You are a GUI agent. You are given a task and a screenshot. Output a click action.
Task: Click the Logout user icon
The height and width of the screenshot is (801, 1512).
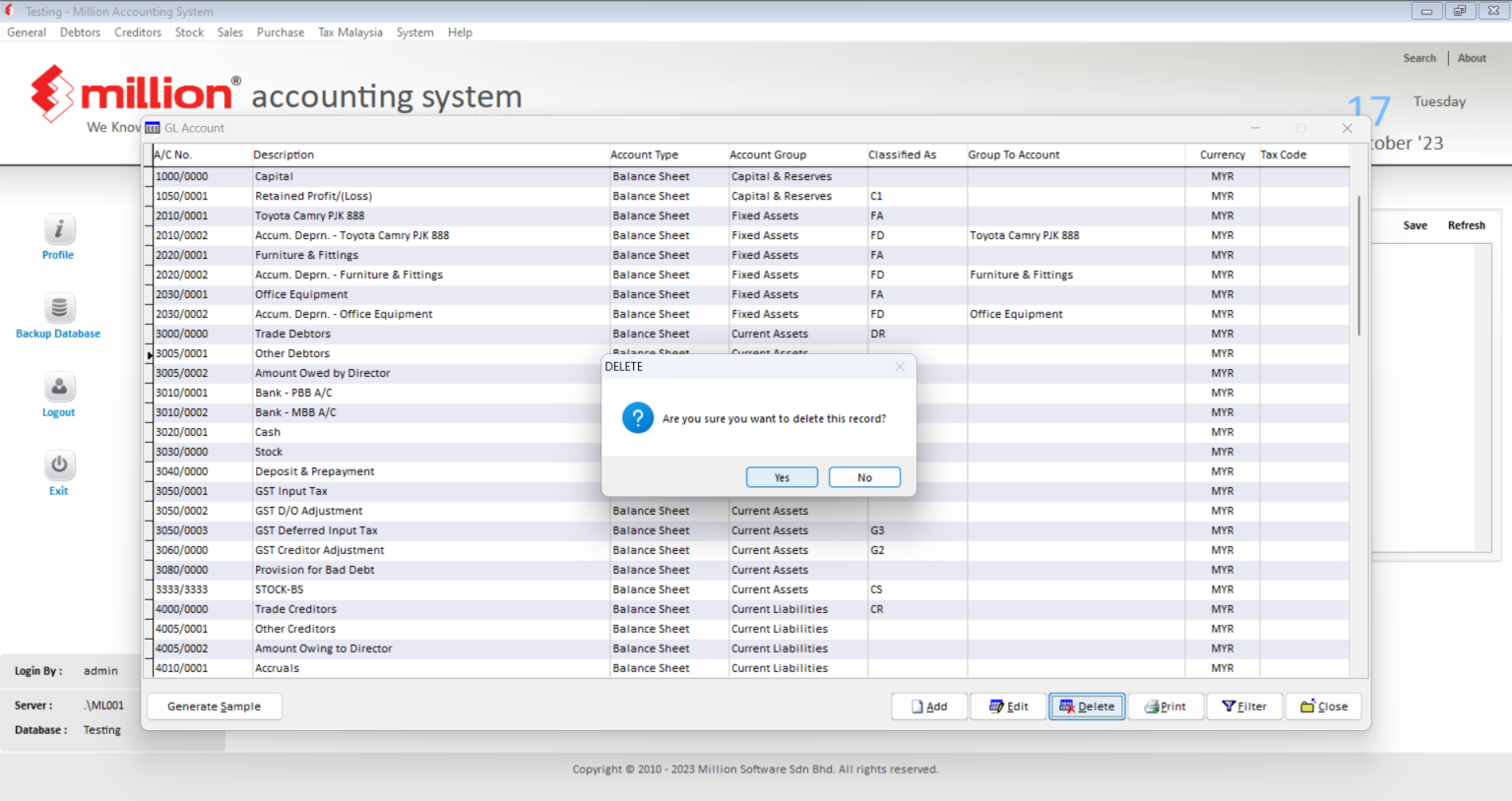[x=59, y=387]
